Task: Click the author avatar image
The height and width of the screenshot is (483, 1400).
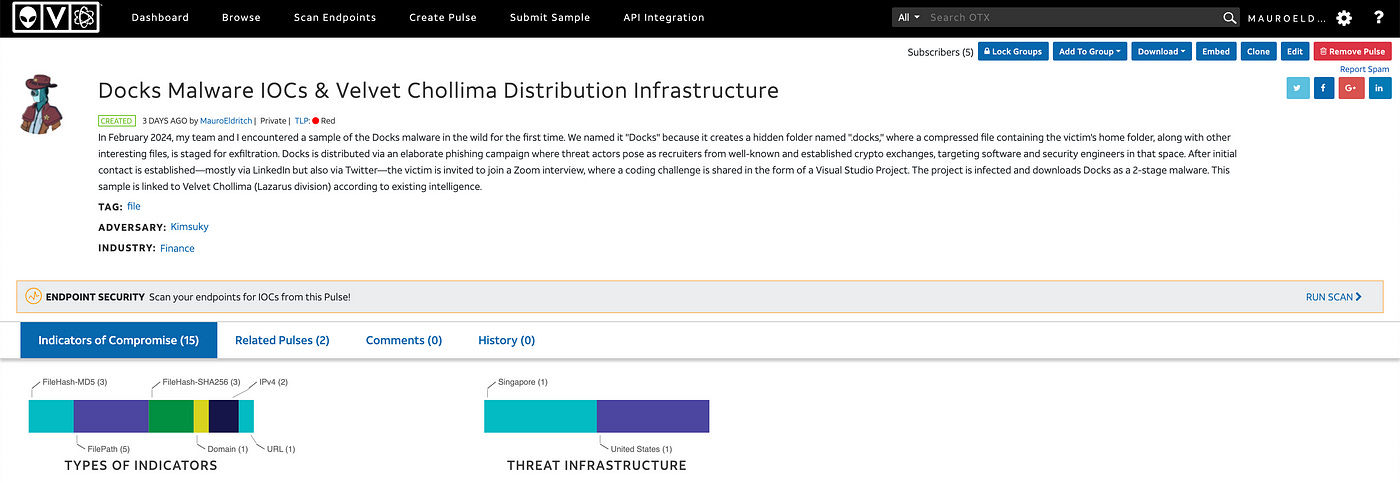Action: (42, 104)
